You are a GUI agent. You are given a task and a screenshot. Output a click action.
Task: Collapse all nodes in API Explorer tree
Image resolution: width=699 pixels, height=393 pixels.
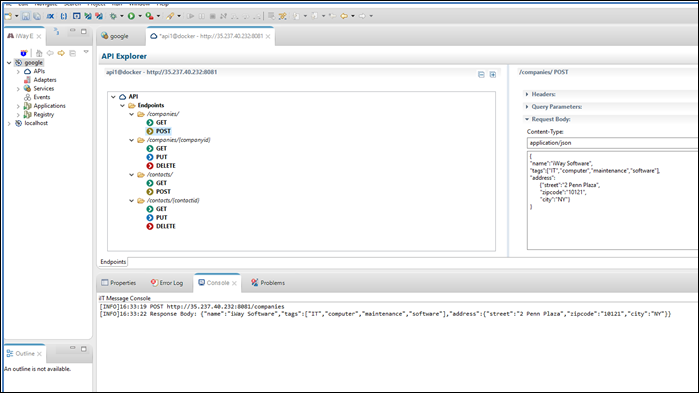click(x=481, y=74)
